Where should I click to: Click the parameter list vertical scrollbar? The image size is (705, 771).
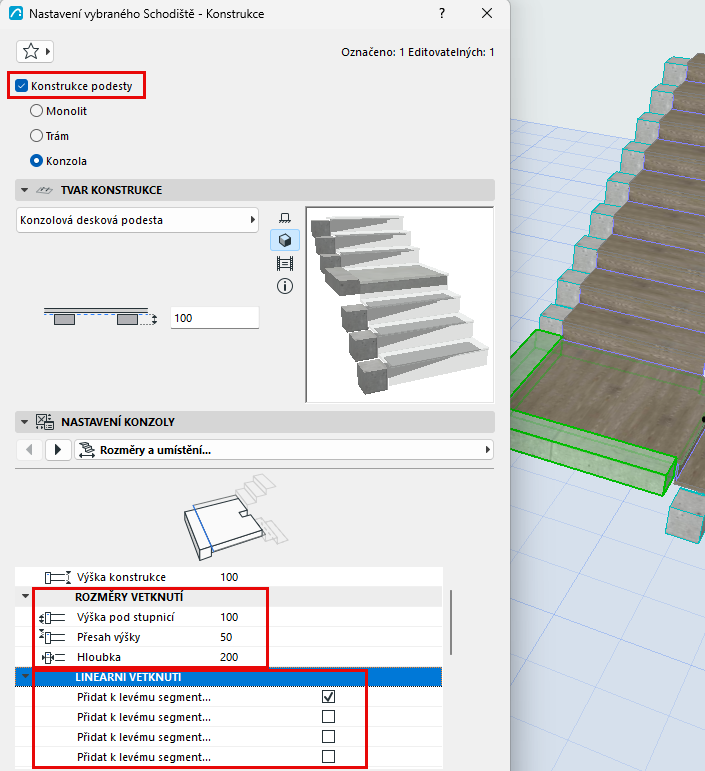(x=451, y=623)
